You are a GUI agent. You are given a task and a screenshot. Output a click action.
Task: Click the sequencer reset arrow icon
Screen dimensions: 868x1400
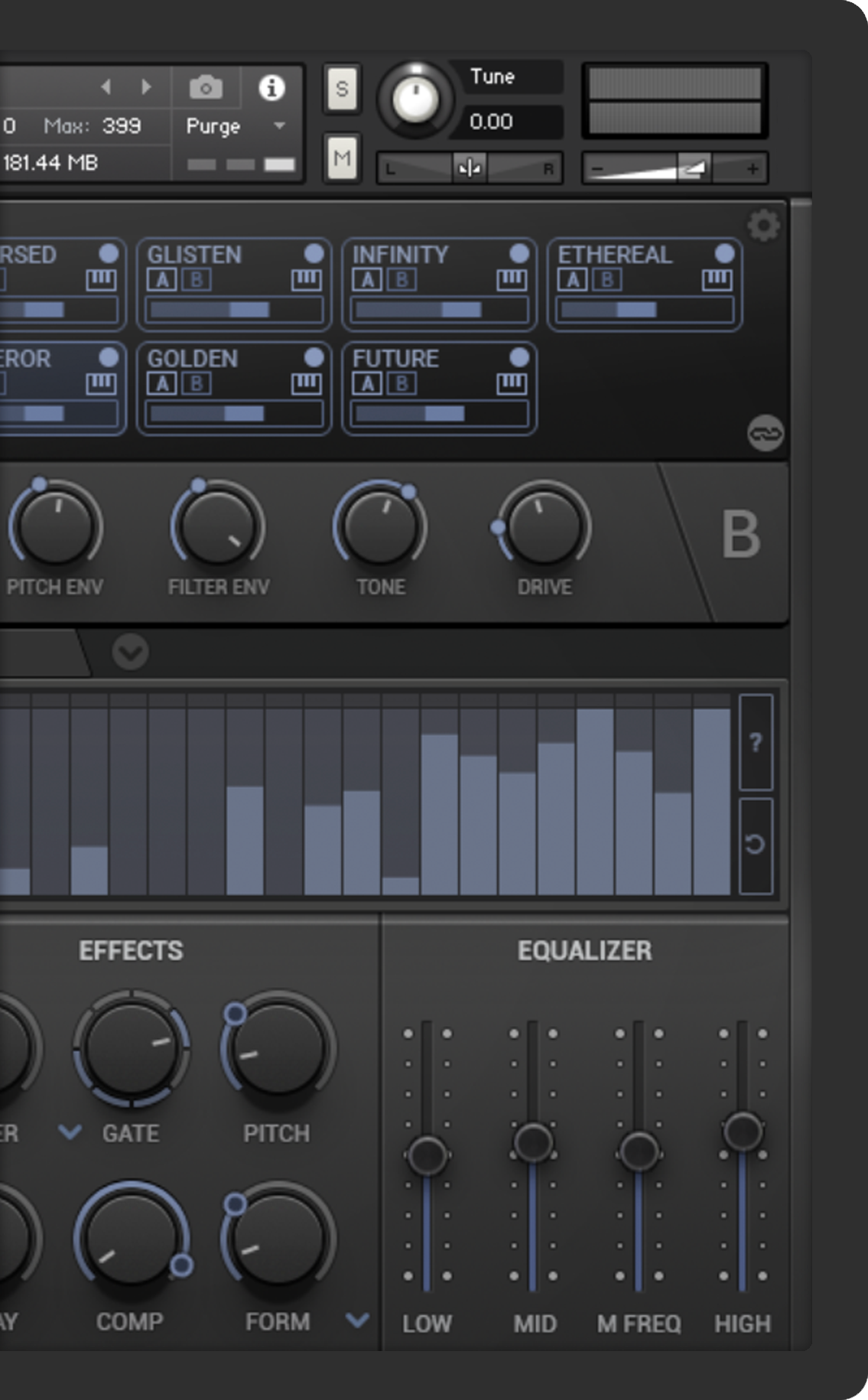(x=756, y=845)
